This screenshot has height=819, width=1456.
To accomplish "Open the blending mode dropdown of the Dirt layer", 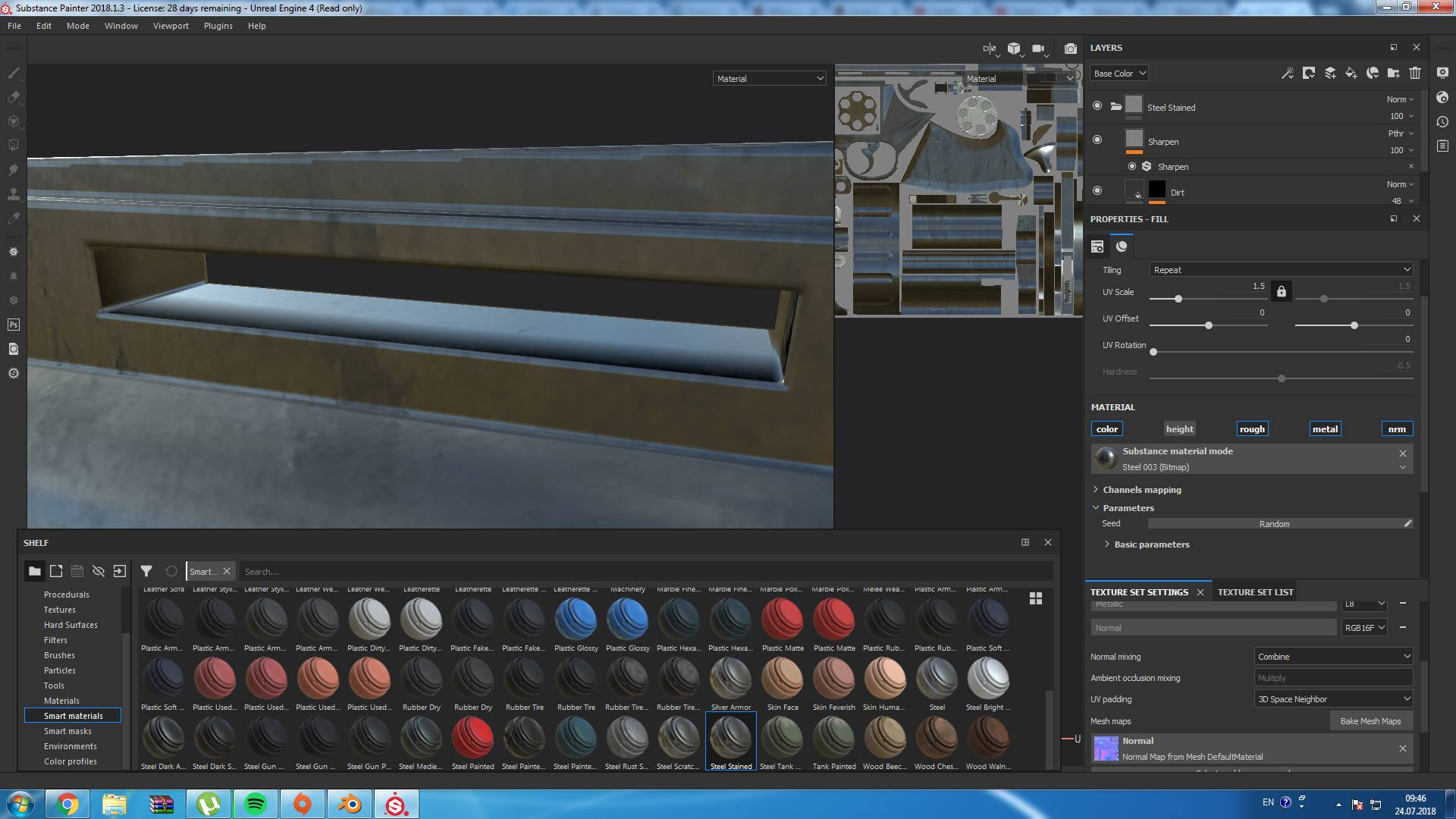I will pos(1398,184).
